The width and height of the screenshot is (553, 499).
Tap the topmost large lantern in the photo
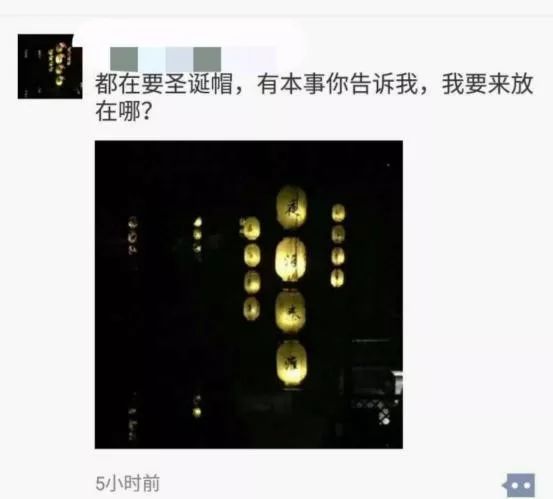pyautogui.click(x=291, y=207)
